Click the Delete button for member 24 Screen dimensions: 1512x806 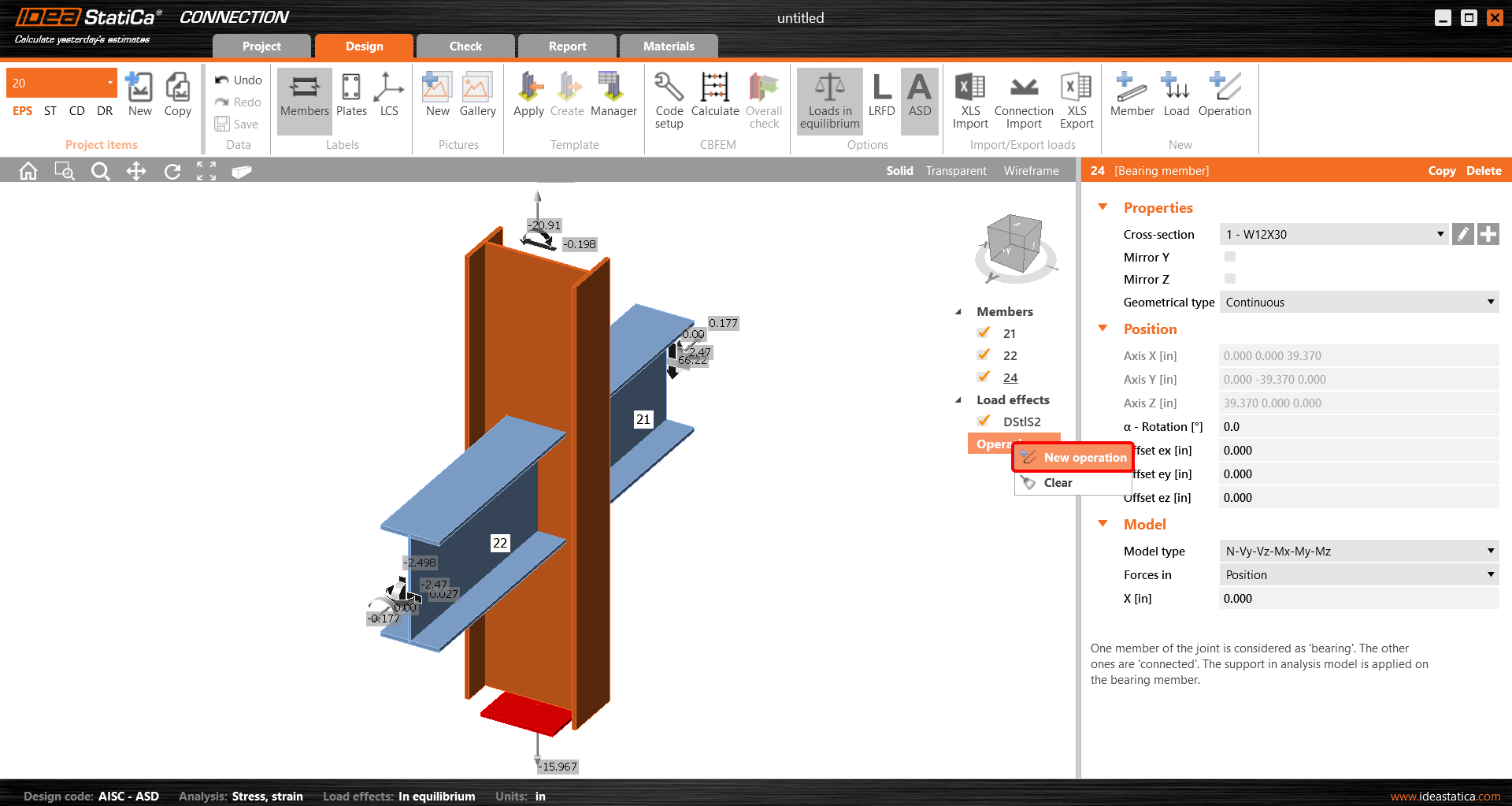click(1483, 171)
